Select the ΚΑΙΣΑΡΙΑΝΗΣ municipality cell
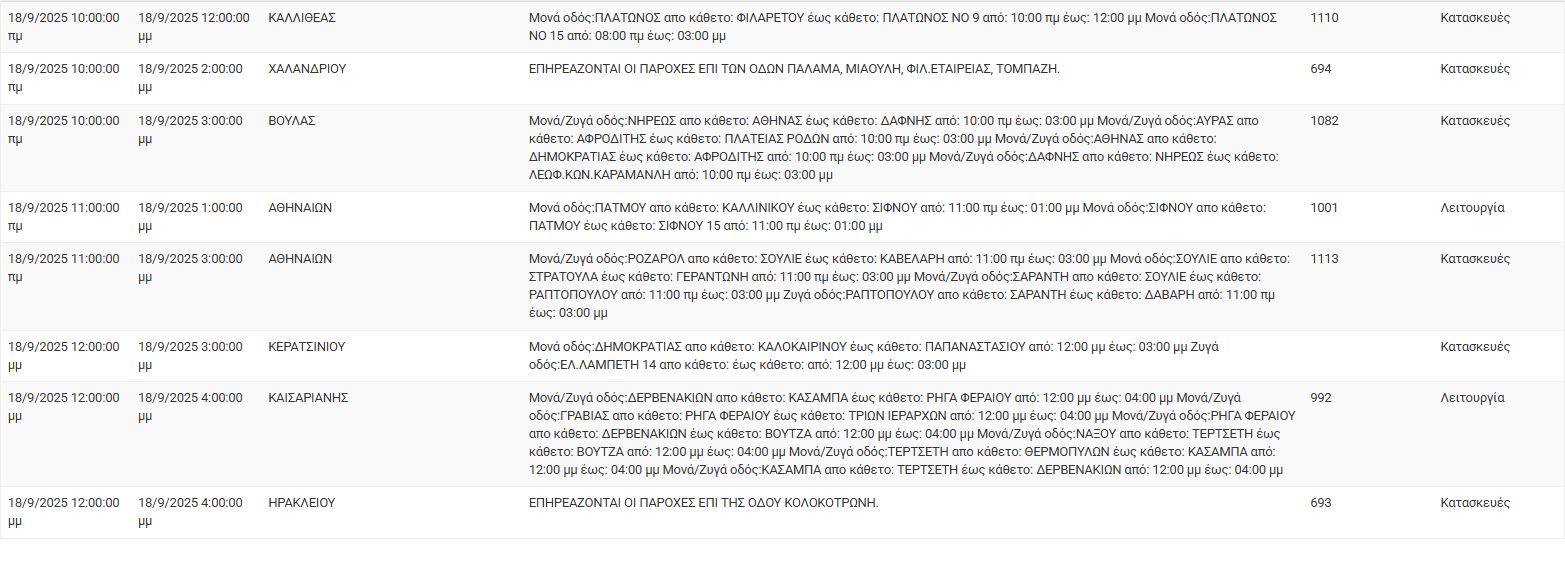This screenshot has width=1565, height=563. pyautogui.click(x=308, y=397)
